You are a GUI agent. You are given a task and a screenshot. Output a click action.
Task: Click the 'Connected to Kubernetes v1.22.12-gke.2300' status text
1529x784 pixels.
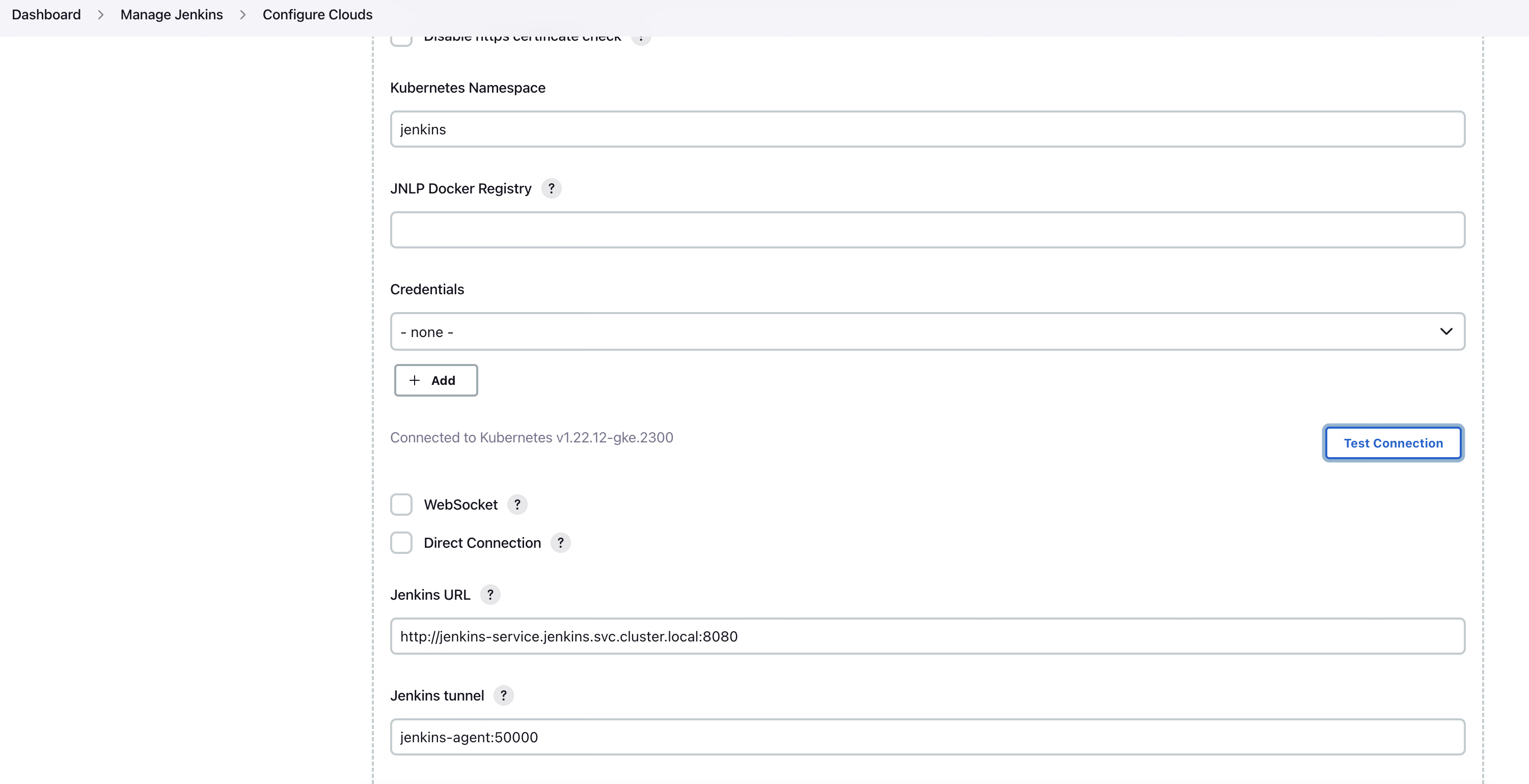(531, 437)
